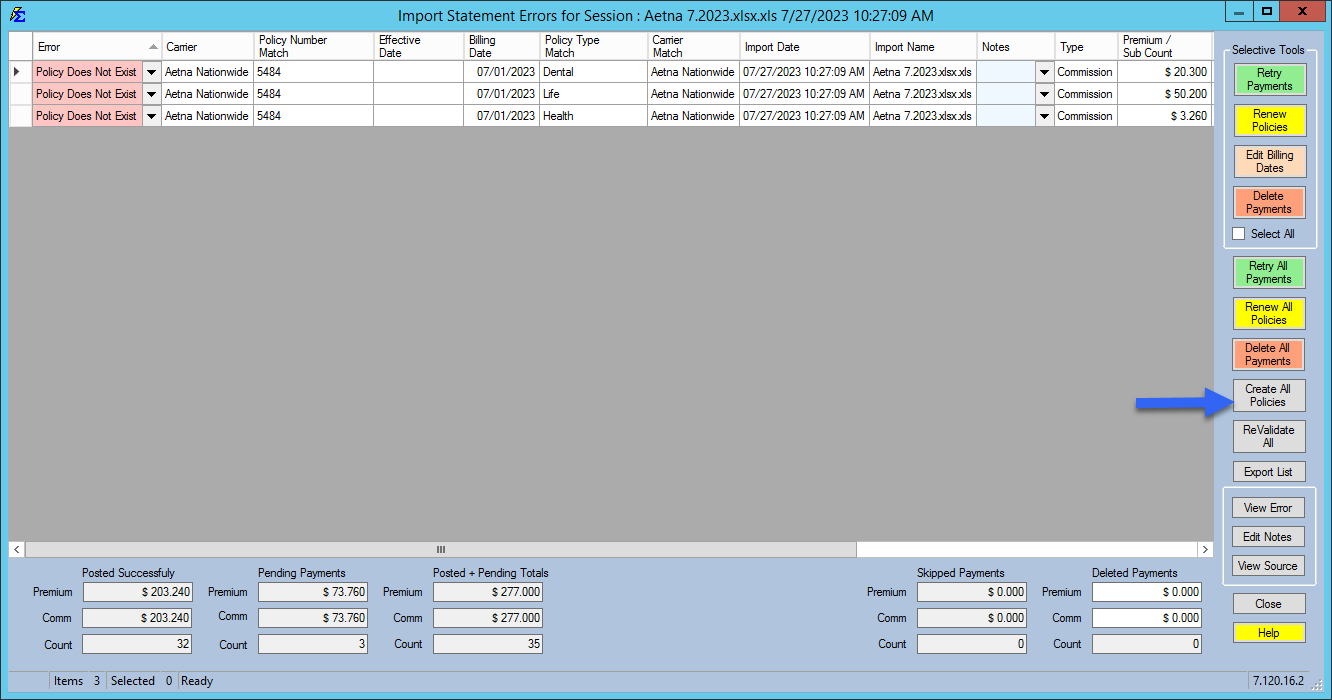Screen dimensions: 1332x700
Task: Click Renew All Policies
Action: tap(1269, 313)
